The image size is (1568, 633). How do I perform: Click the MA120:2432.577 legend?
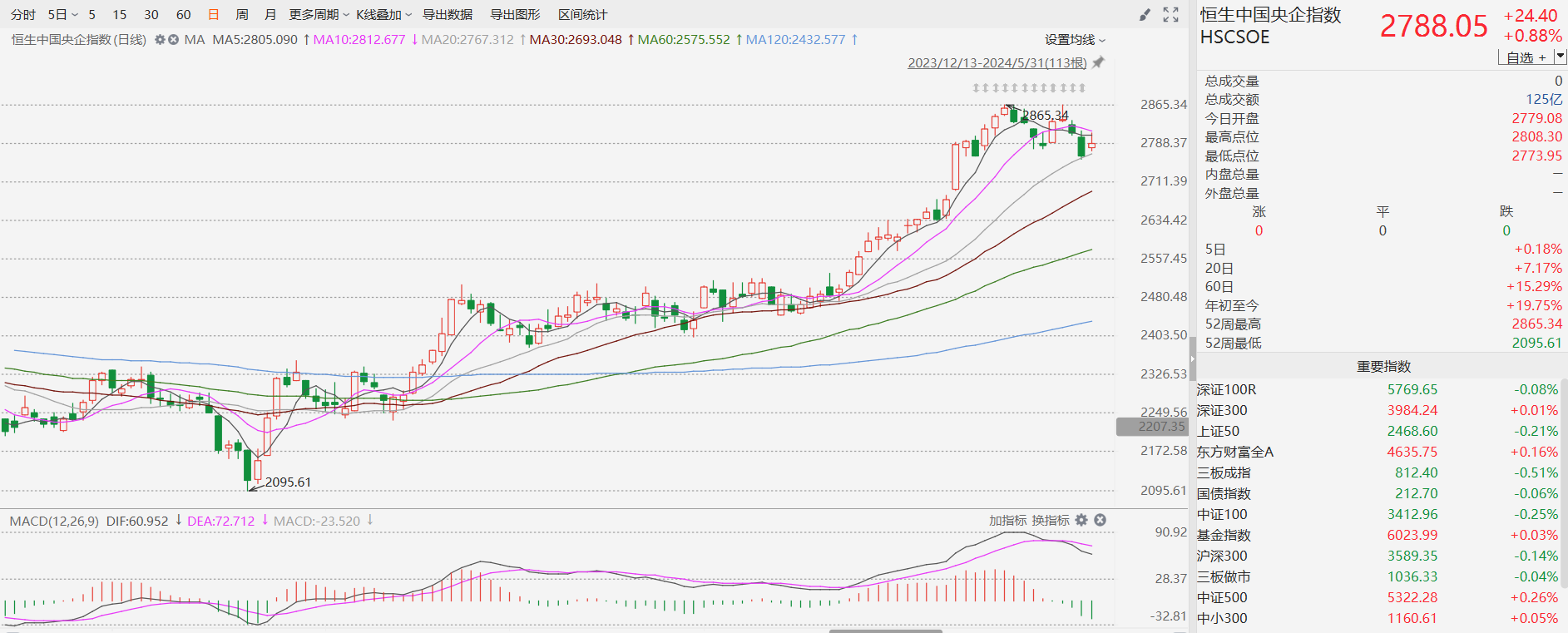click(795, 40)
